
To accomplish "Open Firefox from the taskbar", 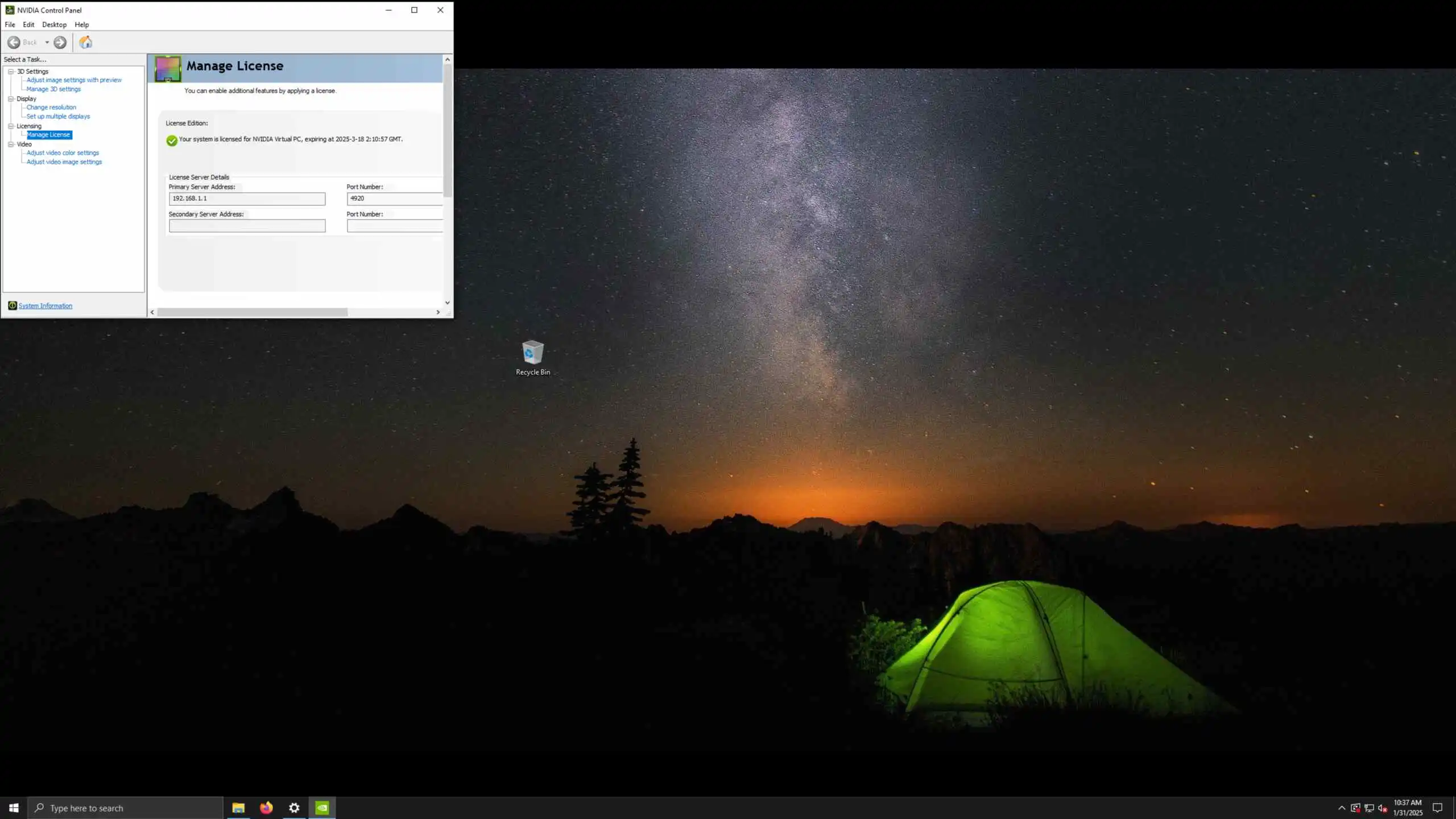I will pos(266,808).
